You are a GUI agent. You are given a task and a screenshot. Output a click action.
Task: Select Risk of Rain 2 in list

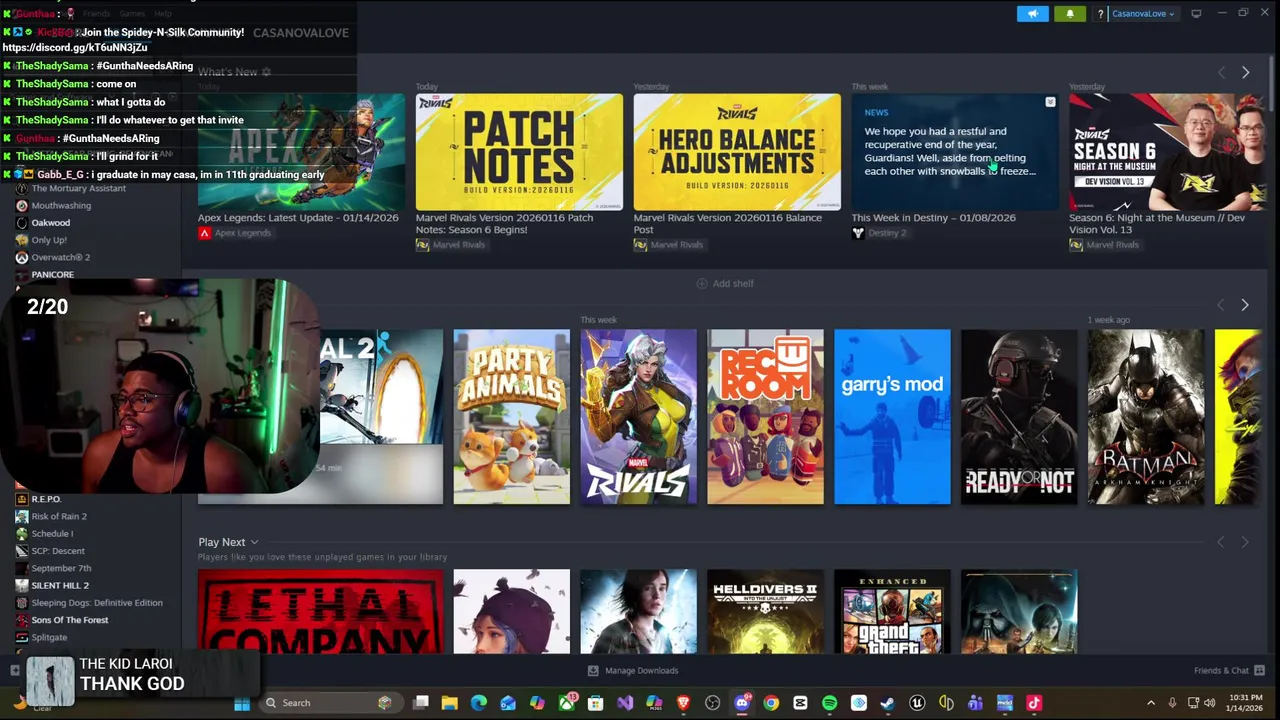coord(59,516)
